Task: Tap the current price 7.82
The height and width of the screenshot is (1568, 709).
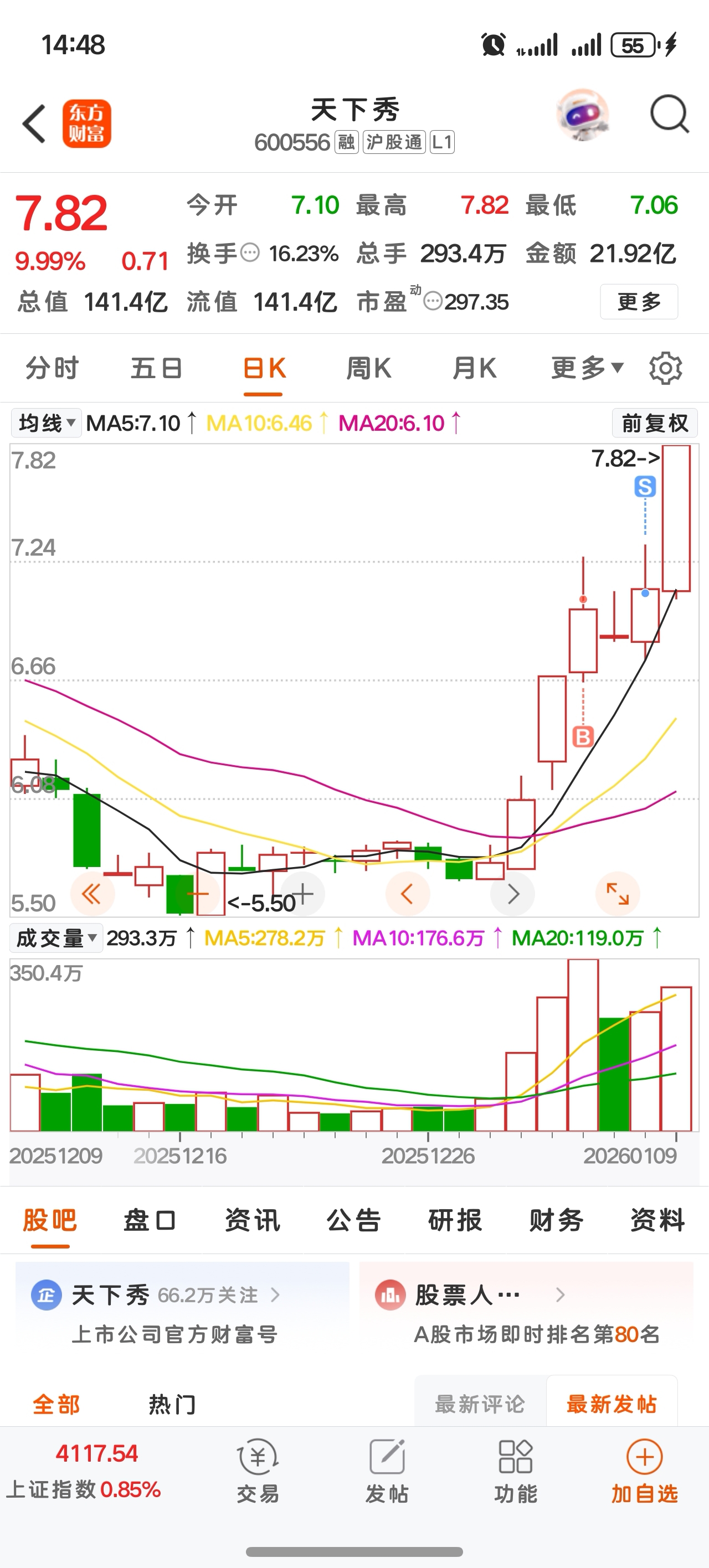Action: (61, 214)
